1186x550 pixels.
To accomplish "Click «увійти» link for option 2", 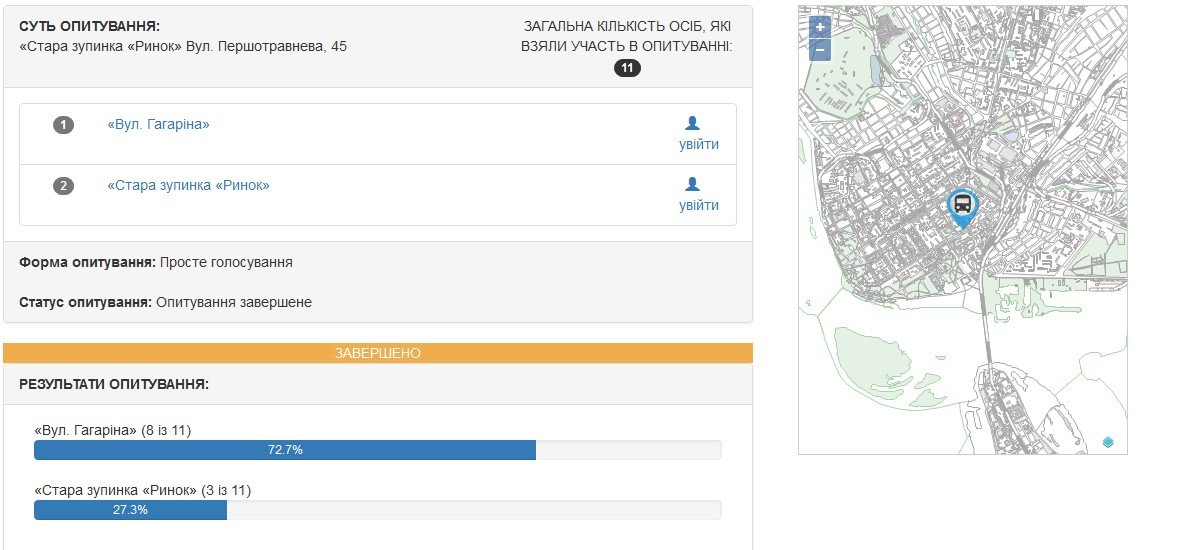I will click(698, 205).
